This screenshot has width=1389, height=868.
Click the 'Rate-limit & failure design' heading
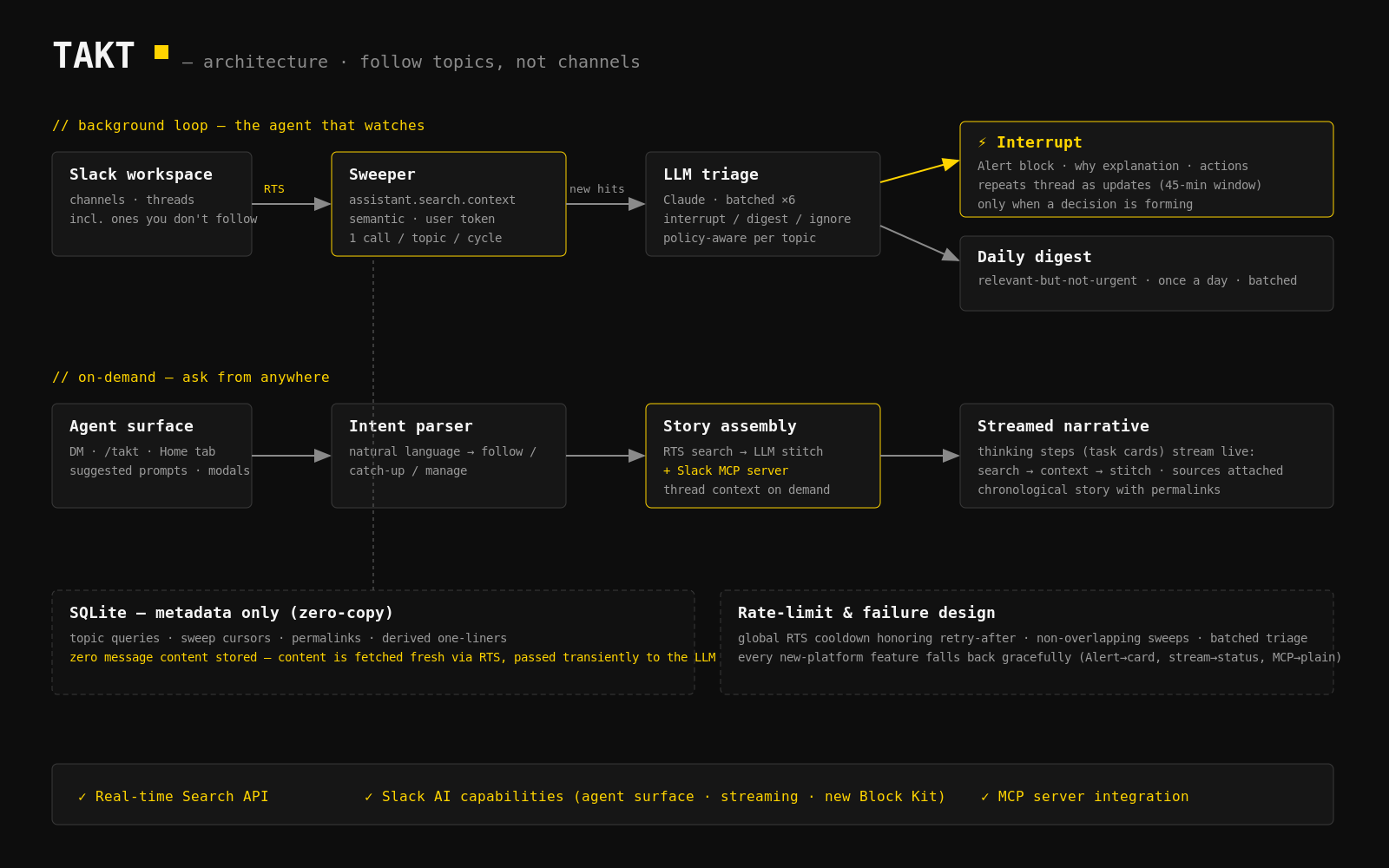[866, 613]
